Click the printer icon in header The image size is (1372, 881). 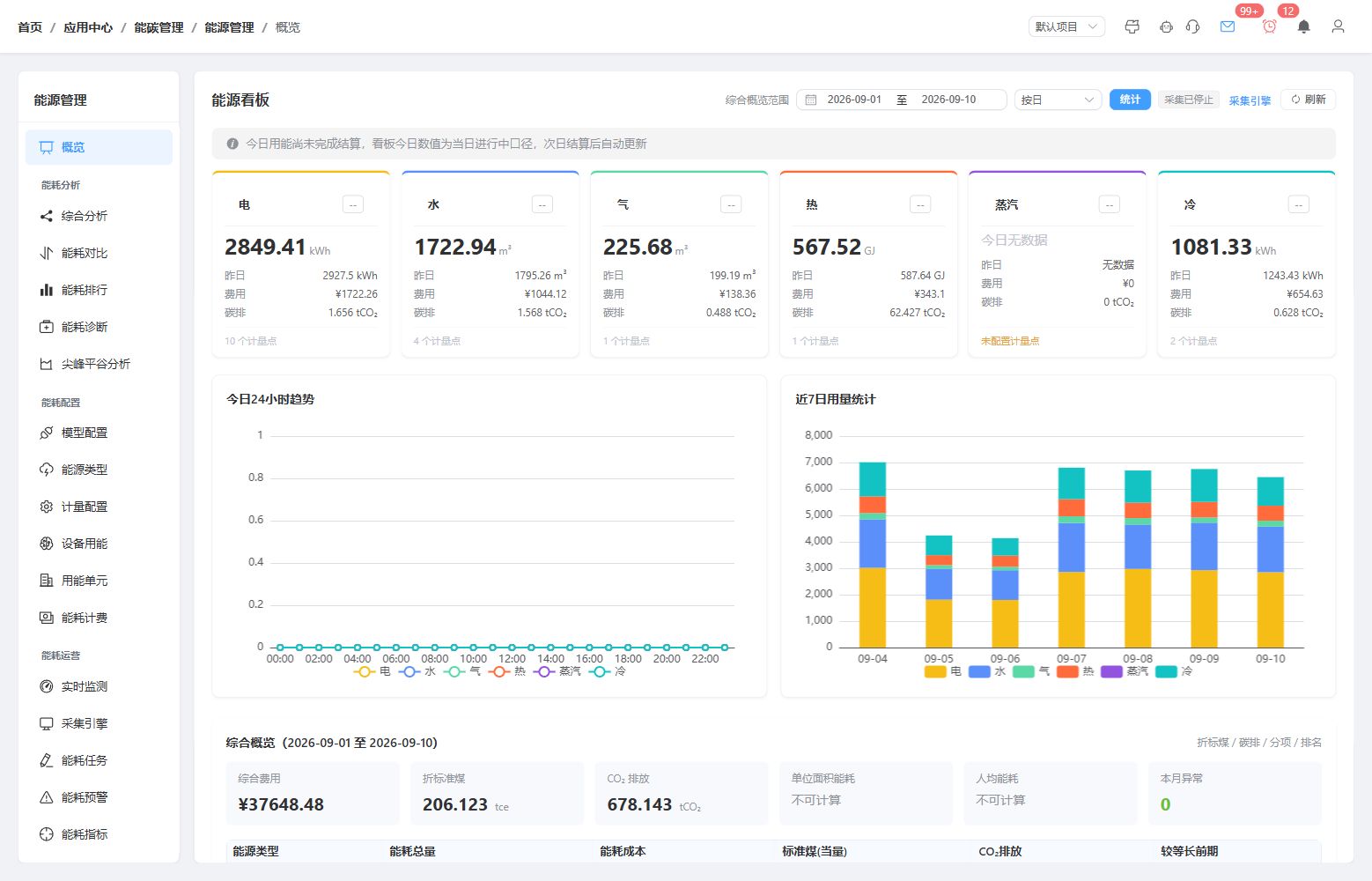tap(1132, 26)
